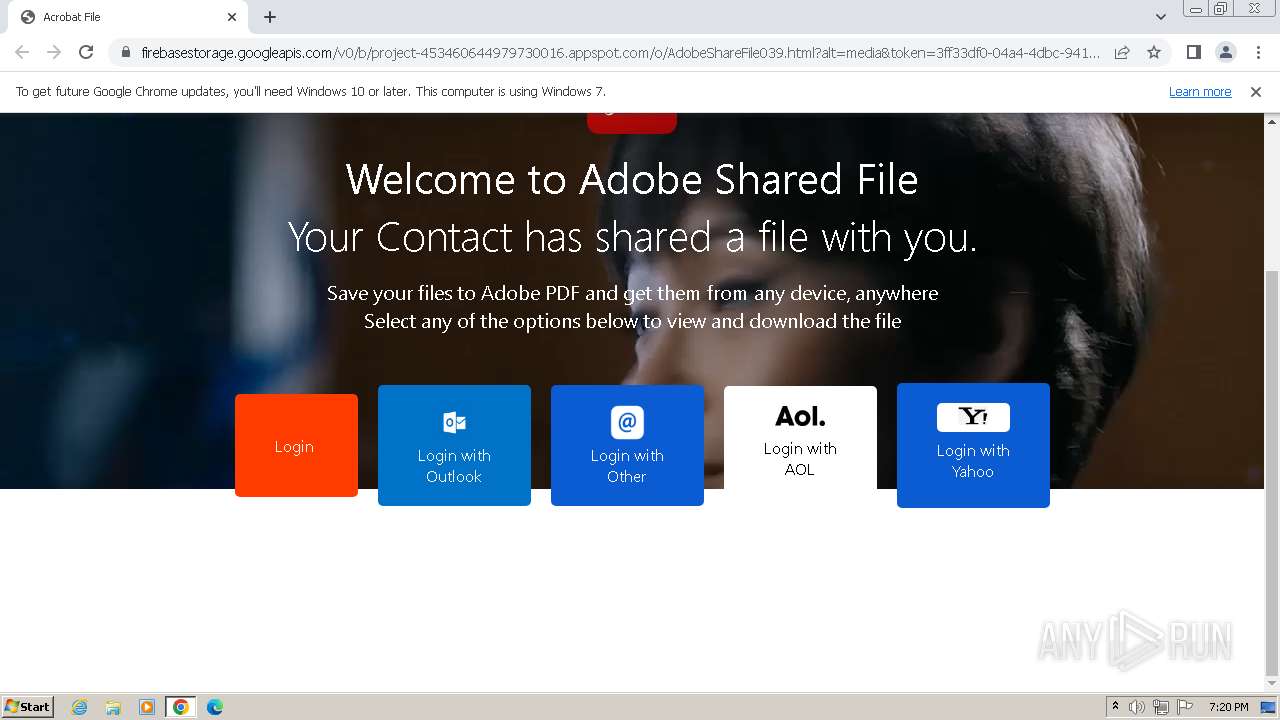
Task: Open Action Center flag icon
Action: tap(1185, 707)
